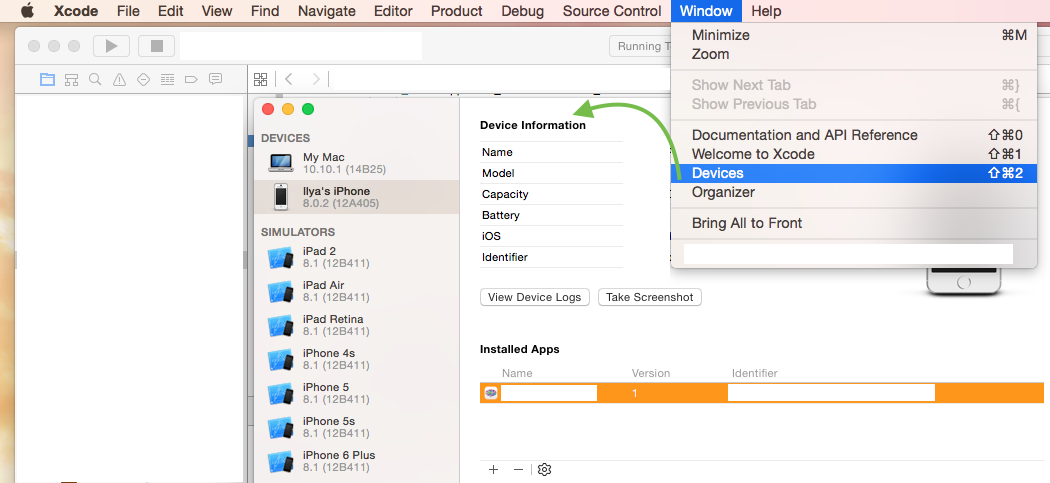This screenshot has width=1050, height=483.
Task: Select the iPad Air simulator
Action: [x=356, y=291]
